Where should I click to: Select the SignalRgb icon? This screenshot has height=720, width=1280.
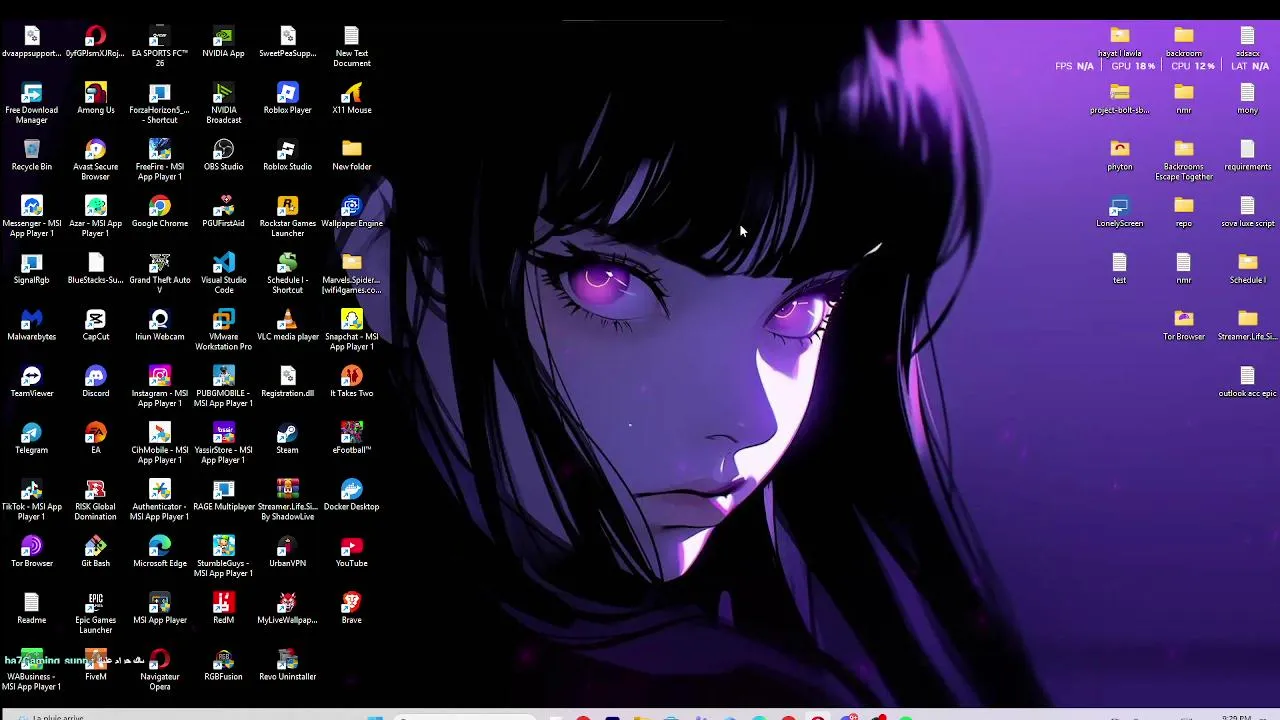(32, 270)
